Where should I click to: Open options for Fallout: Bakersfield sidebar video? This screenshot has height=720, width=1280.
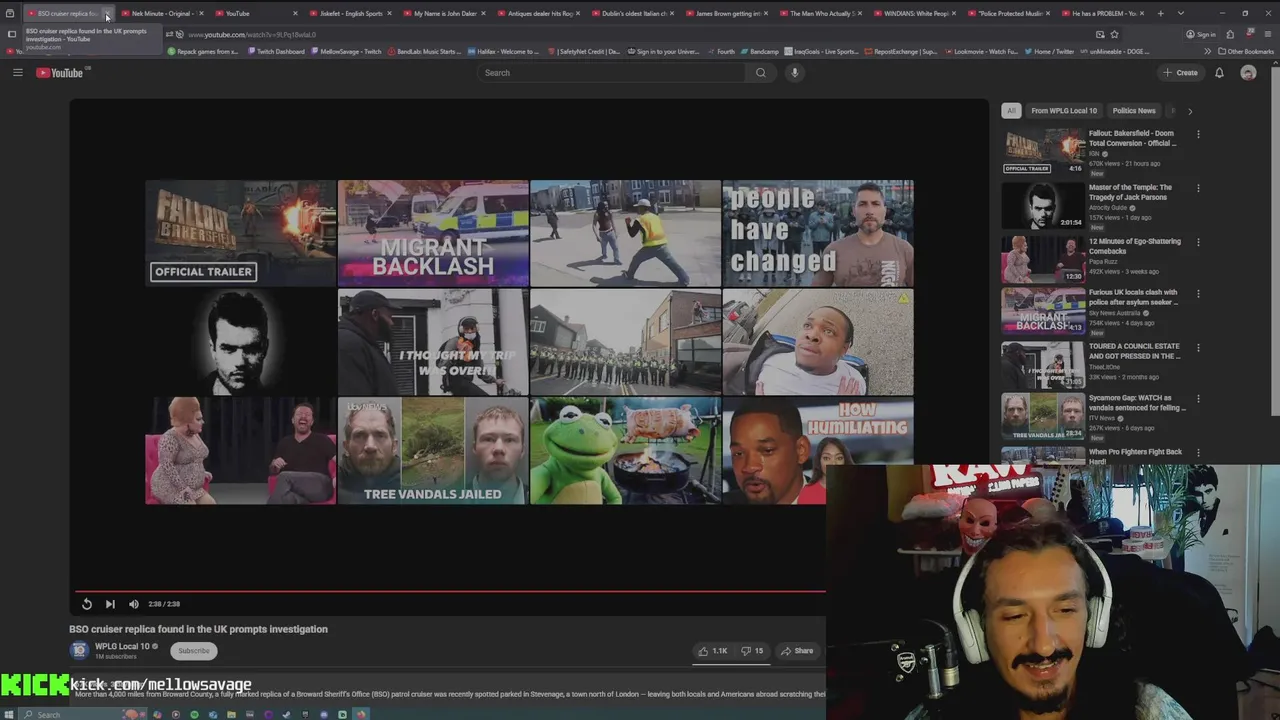pyautogui.click(x=1198, y=134)
